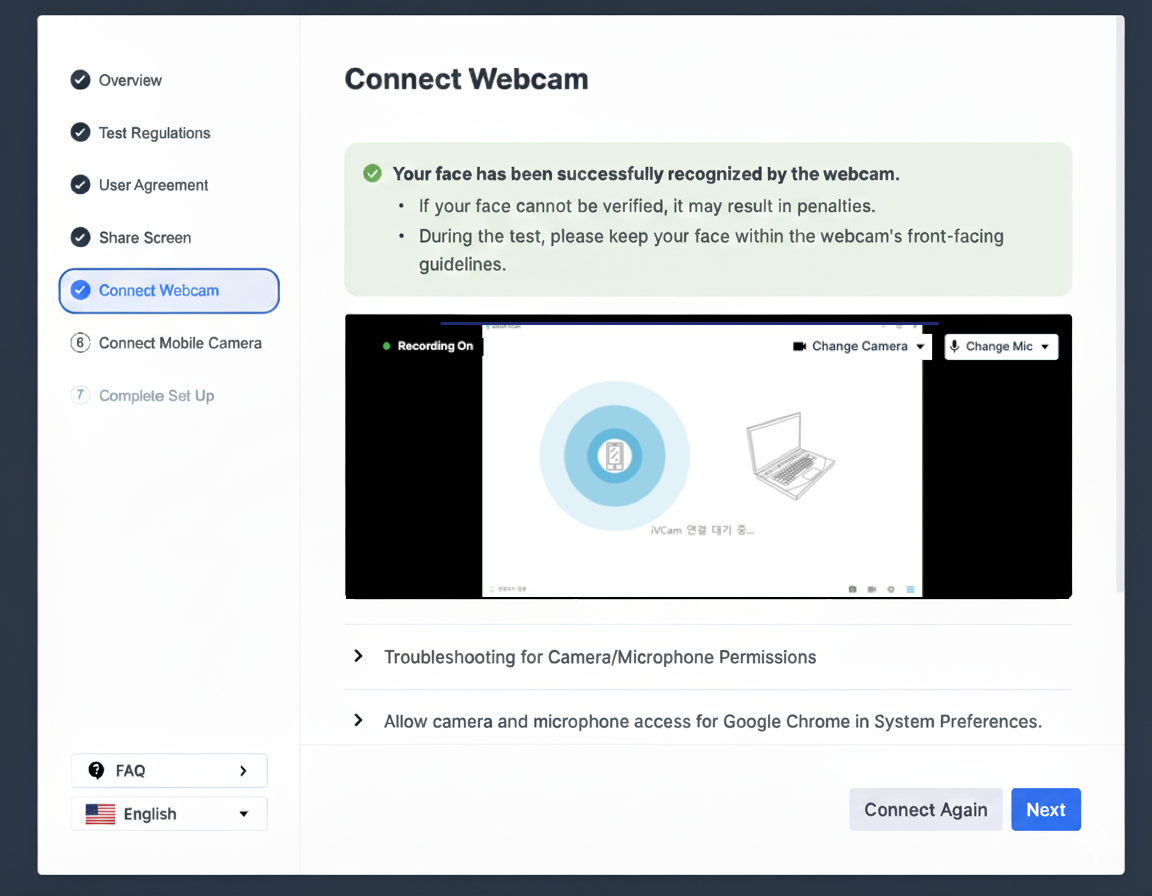
Task: Click the green success checkmark icon
Action: [373, 174]
